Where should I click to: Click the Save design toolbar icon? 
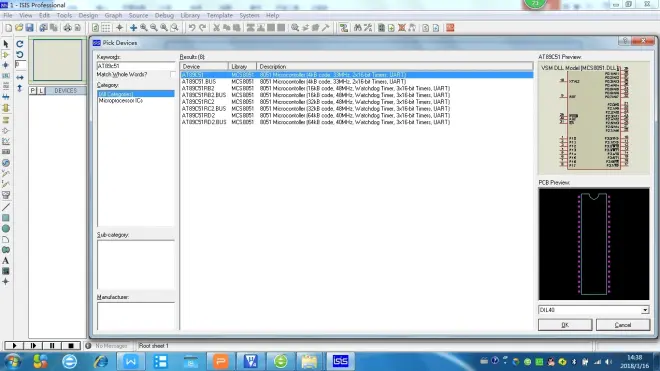point(29,28)
